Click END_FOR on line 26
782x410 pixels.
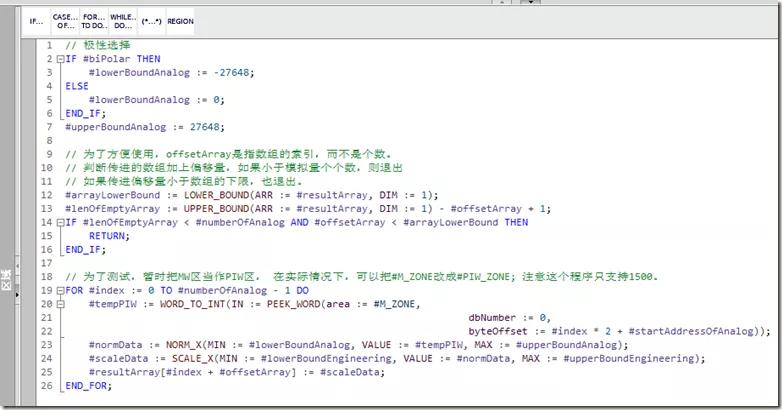point(86,386)
